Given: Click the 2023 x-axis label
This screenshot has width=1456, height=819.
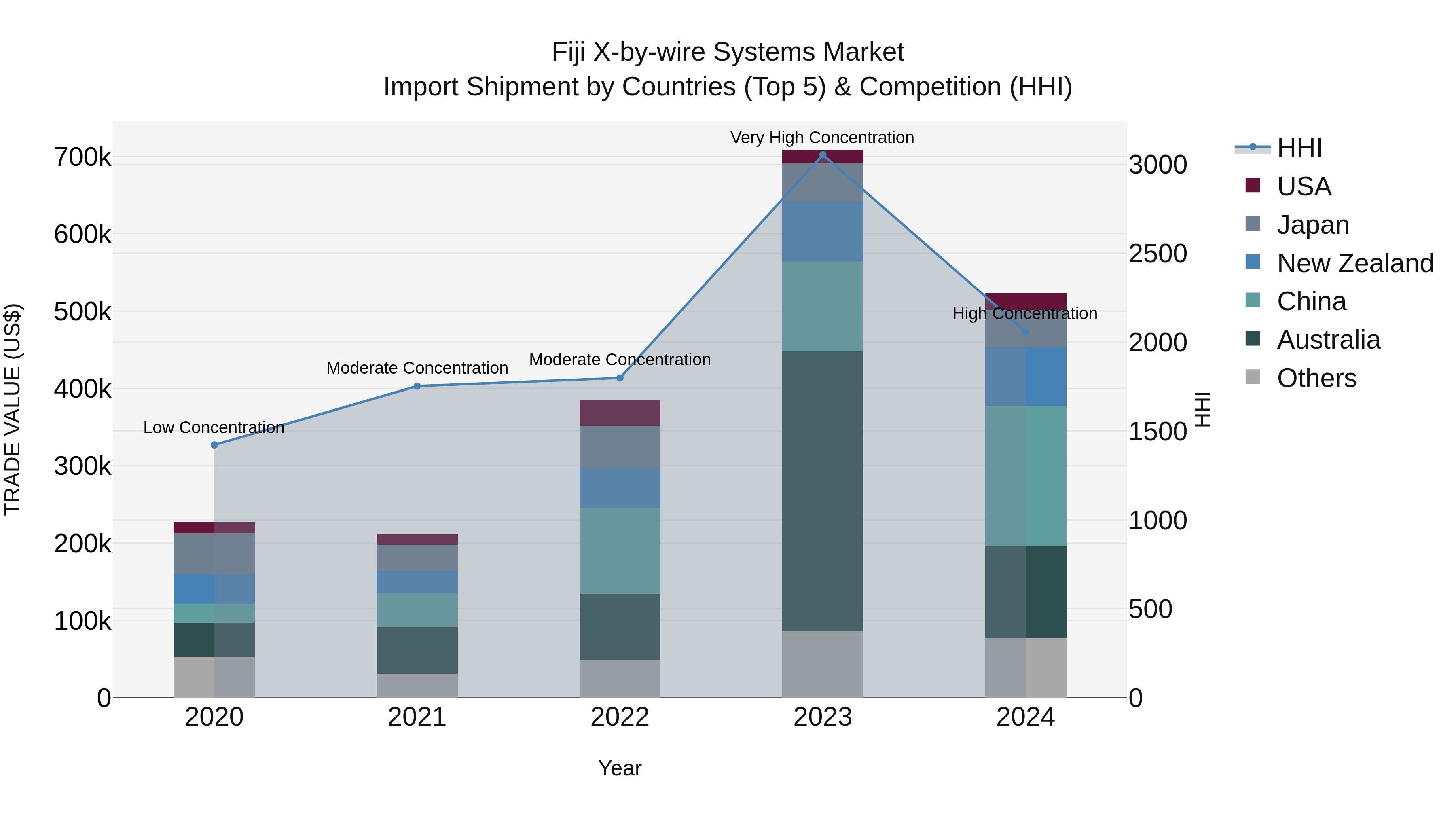Looking at the screenshot, I should (823, 717).
